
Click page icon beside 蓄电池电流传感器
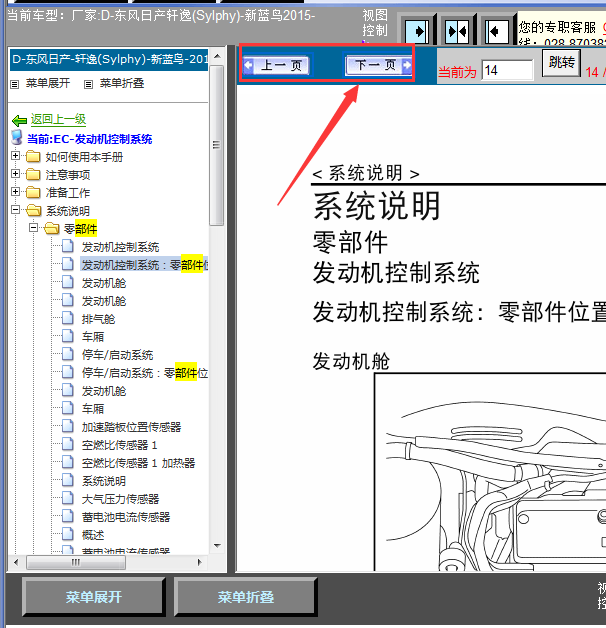tap(68, 516)
